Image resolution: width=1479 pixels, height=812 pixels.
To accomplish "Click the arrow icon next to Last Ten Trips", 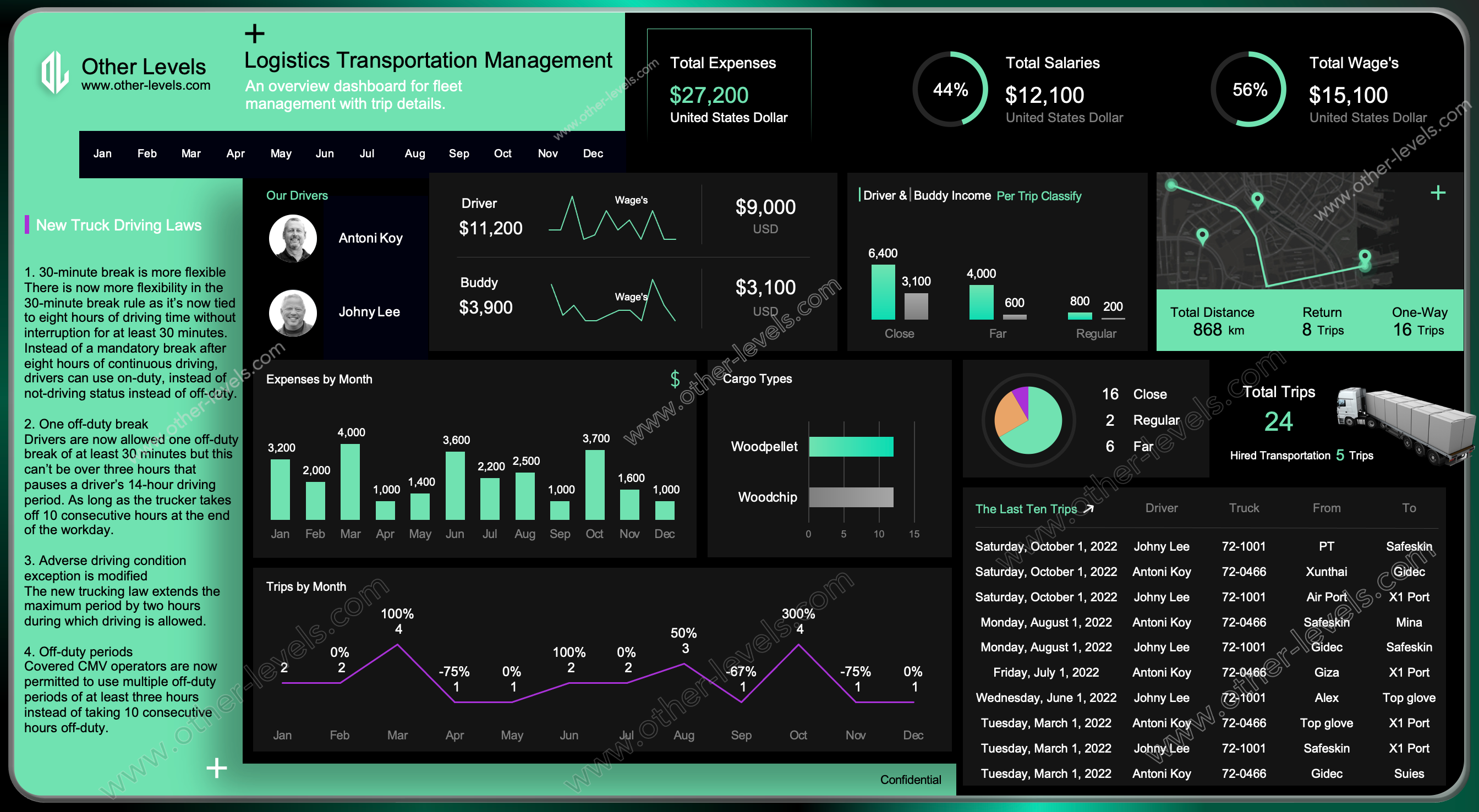I will tap(1092, 508).
